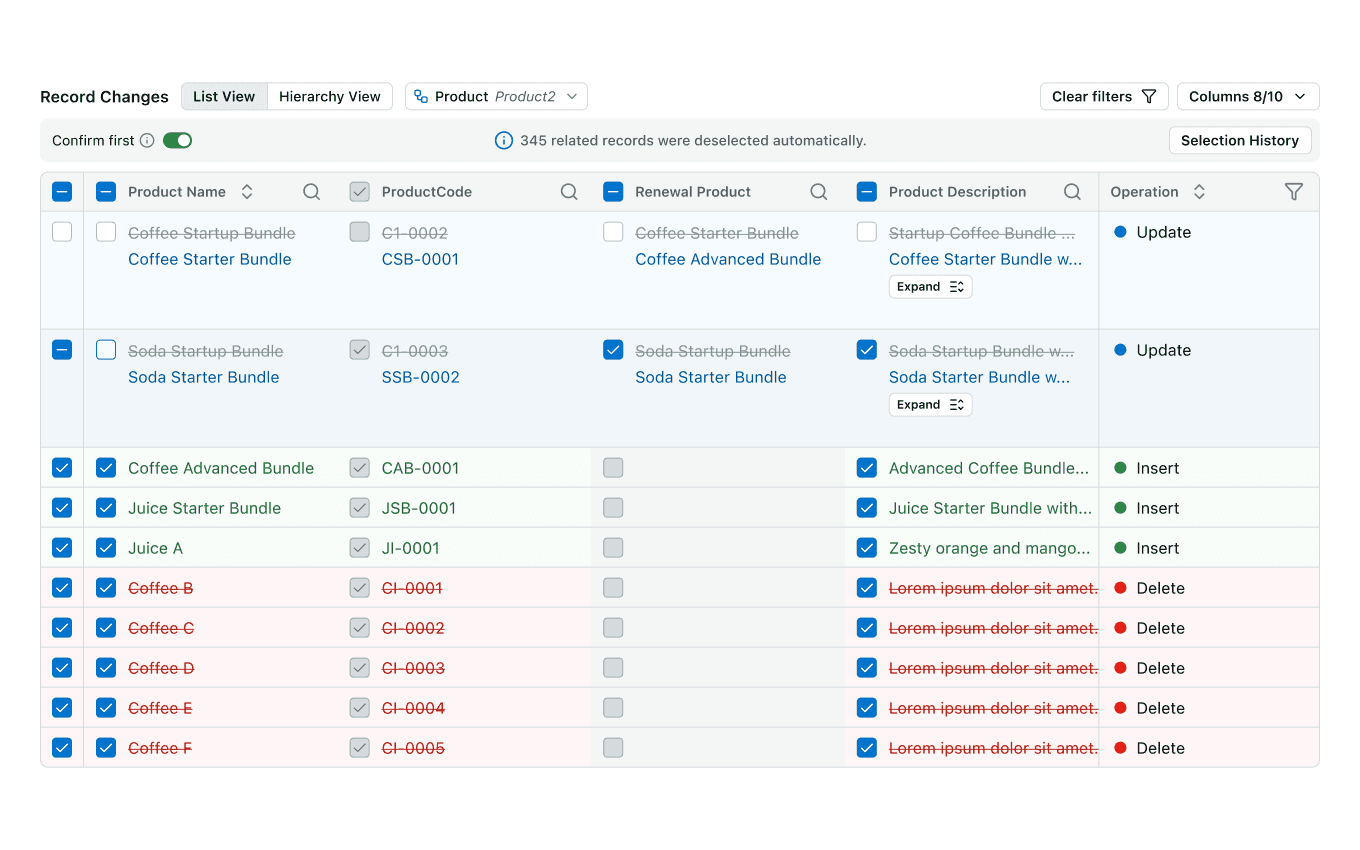Switch to Hierarchy View tab
Viewport: 1360px width, 850px height.
330,96
